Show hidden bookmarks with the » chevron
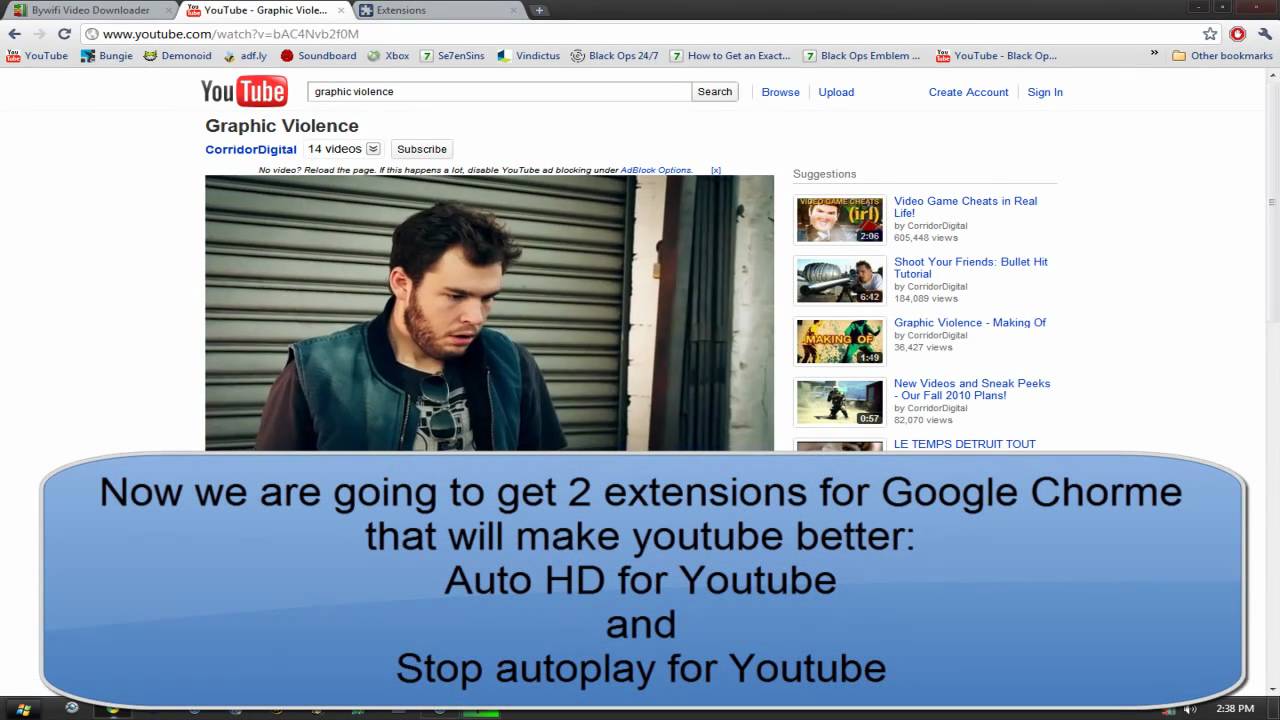 click(1154, 54)
